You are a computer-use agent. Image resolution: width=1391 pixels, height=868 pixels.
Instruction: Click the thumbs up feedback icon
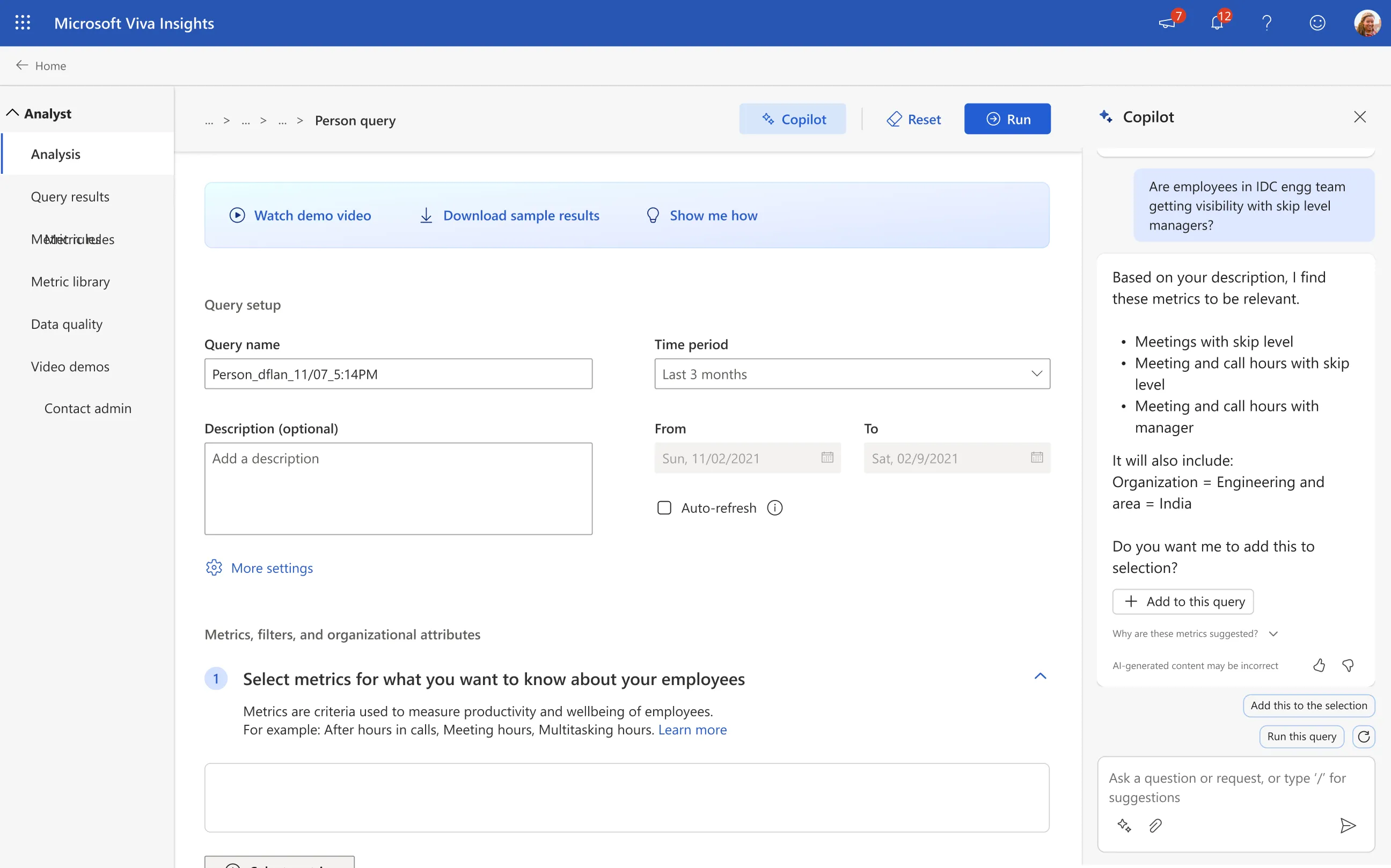[x=1319, y=665]
